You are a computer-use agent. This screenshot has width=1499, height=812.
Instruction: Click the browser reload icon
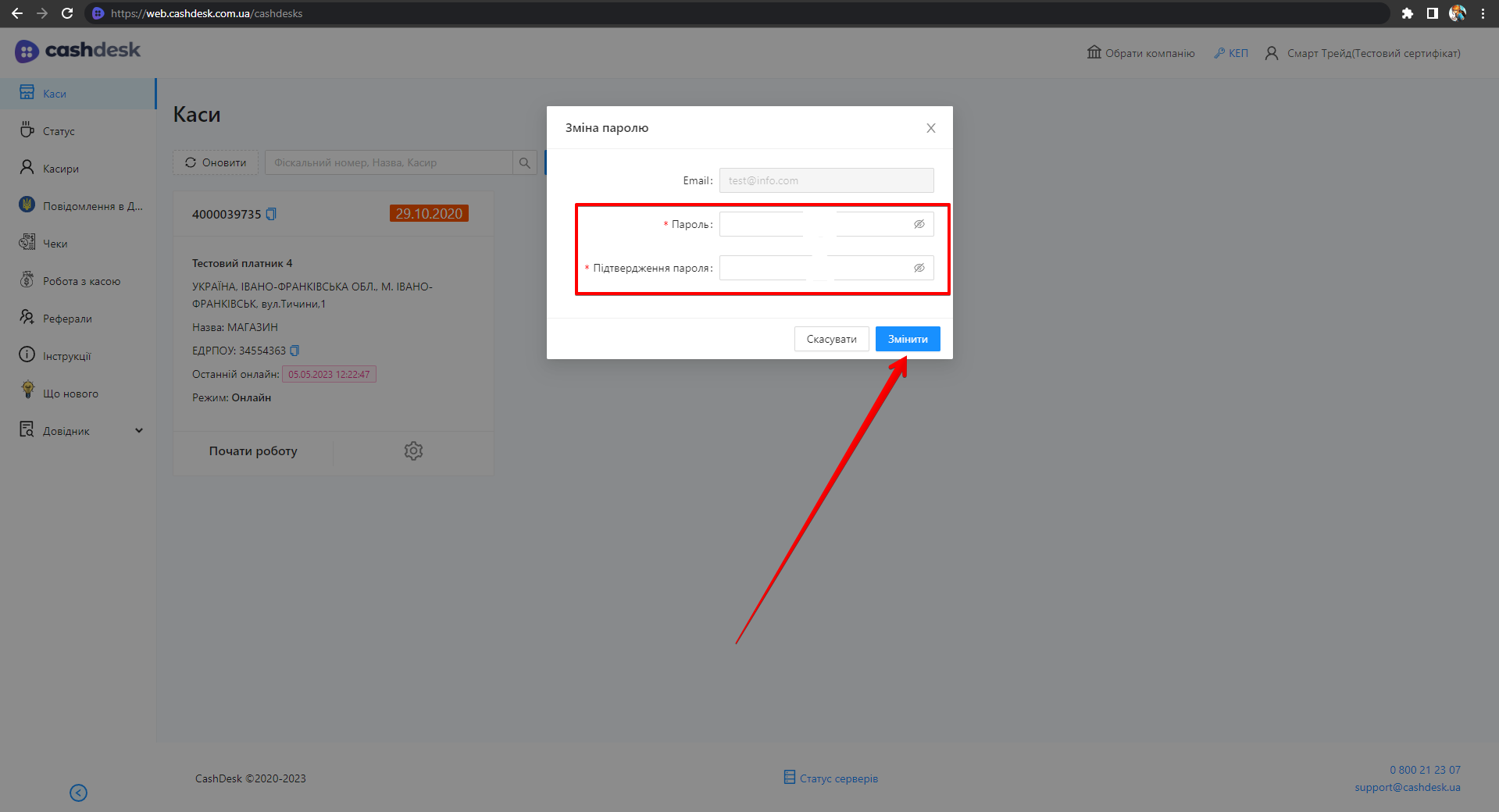tap(67, 13)
